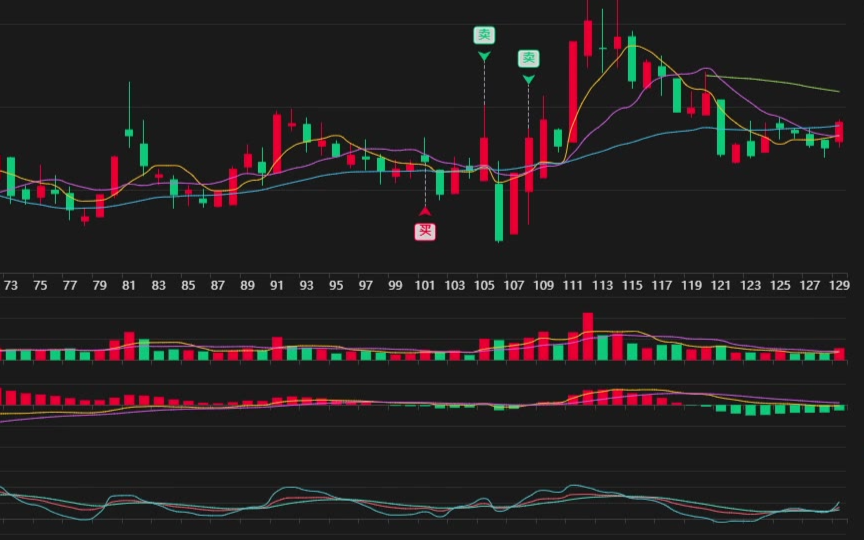
Task: Select the long green candlestick at 106
Action: click(499, 211)
